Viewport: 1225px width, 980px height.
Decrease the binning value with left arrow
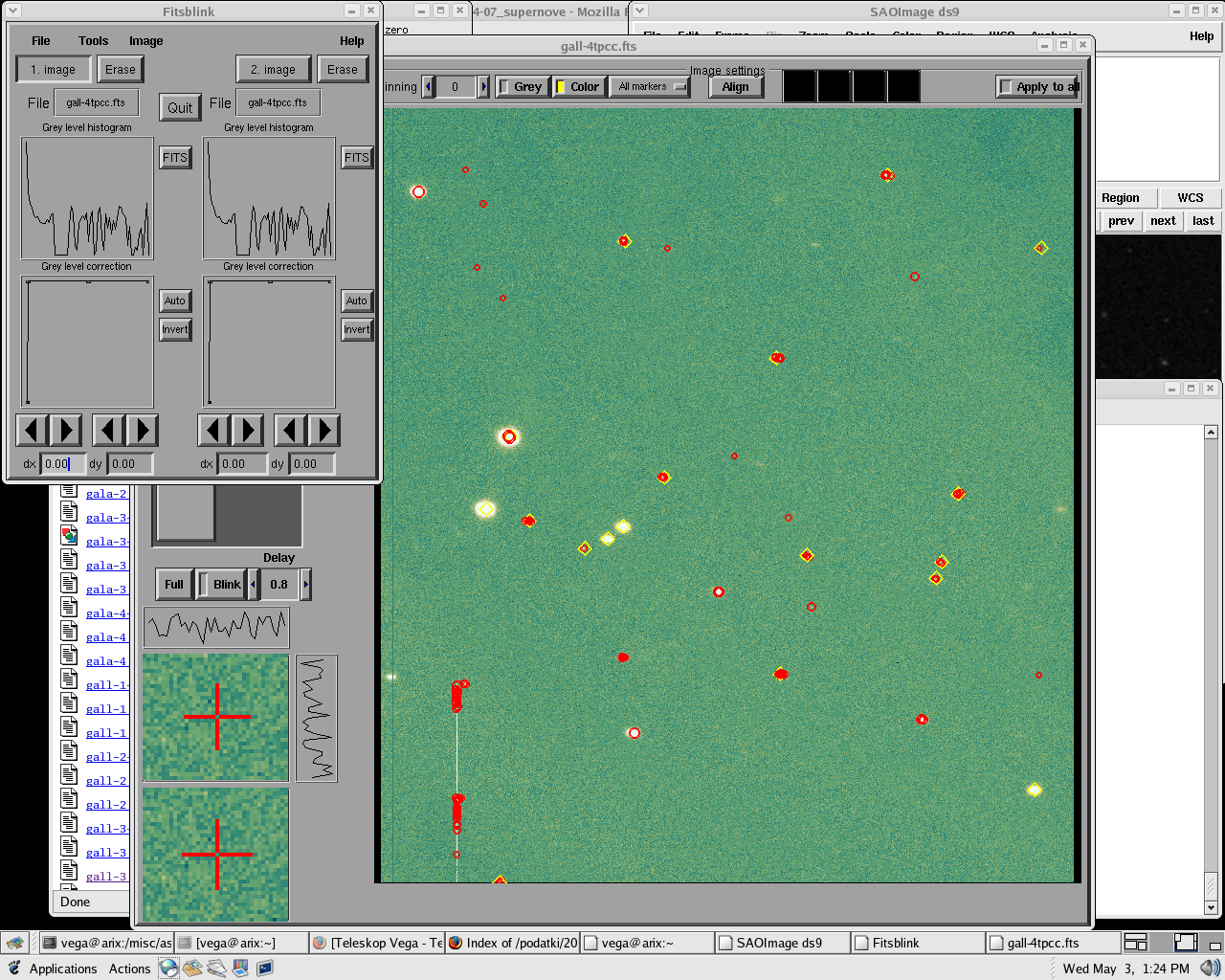(x=428, y=86)
